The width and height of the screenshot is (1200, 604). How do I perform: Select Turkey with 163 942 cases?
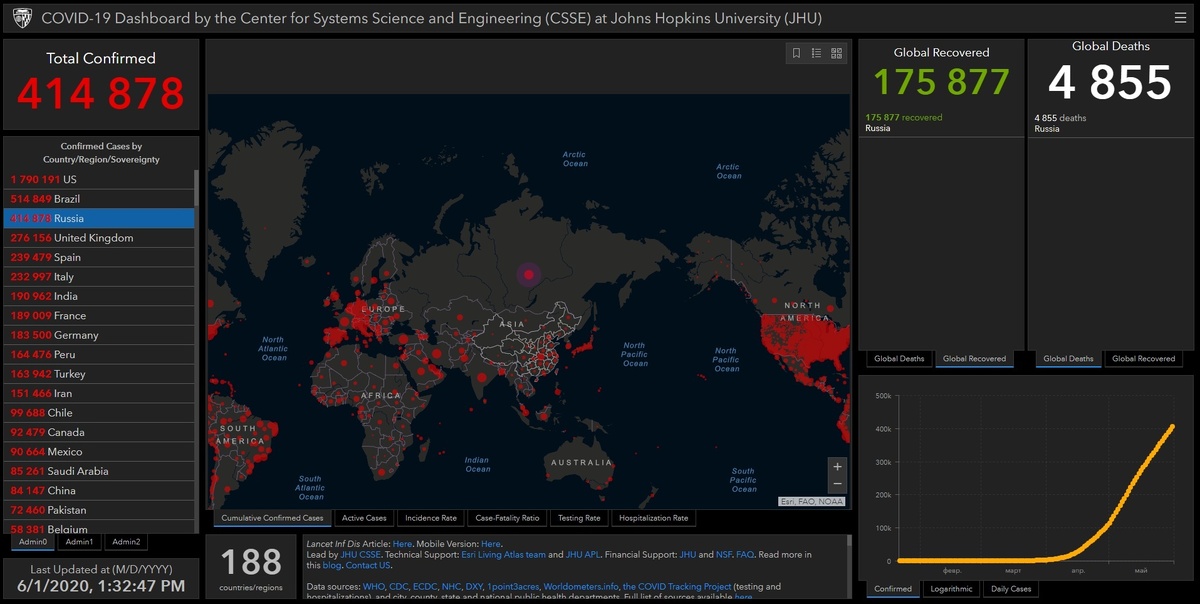click(100, 374)
